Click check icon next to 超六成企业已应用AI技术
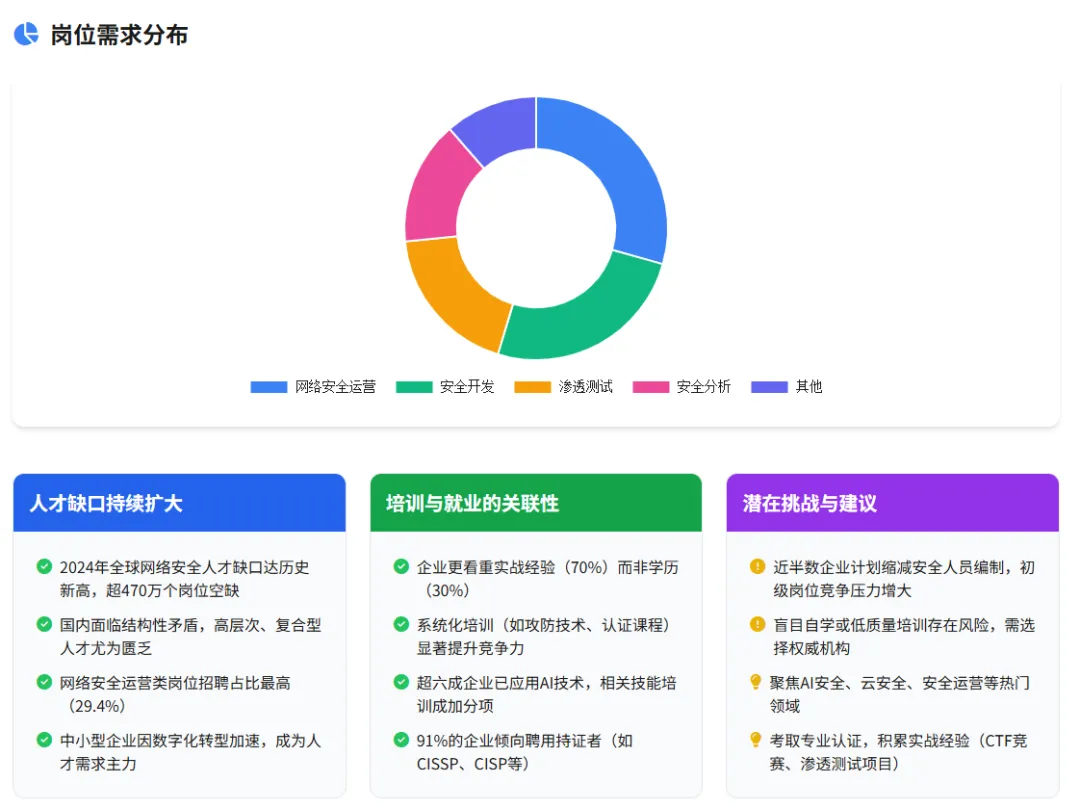1080x809 pixels. [x=401, y=682]
